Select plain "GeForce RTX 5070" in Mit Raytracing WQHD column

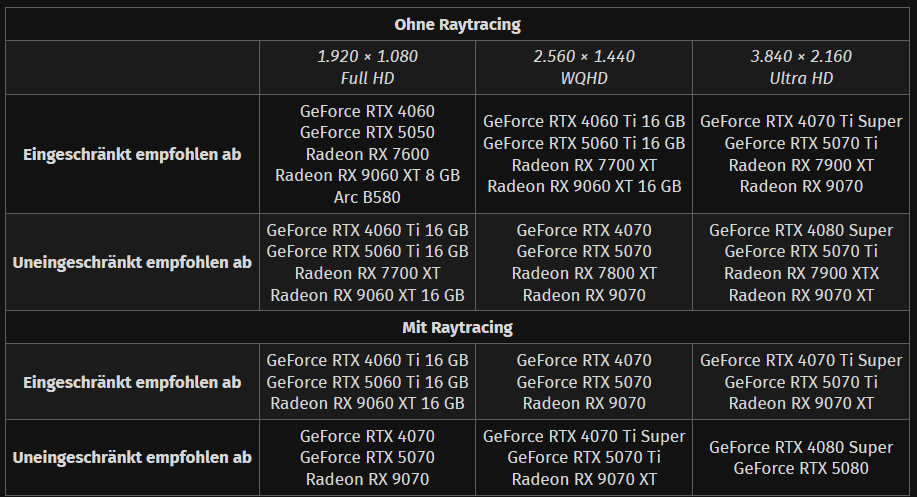tap(584, 382)
